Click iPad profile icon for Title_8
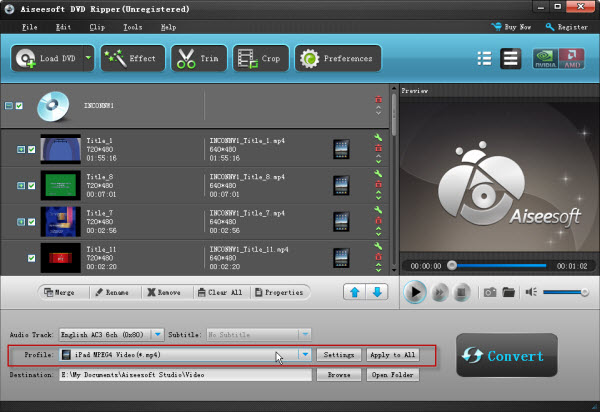This screenshot has height=412, width=600. click(341, 185)
